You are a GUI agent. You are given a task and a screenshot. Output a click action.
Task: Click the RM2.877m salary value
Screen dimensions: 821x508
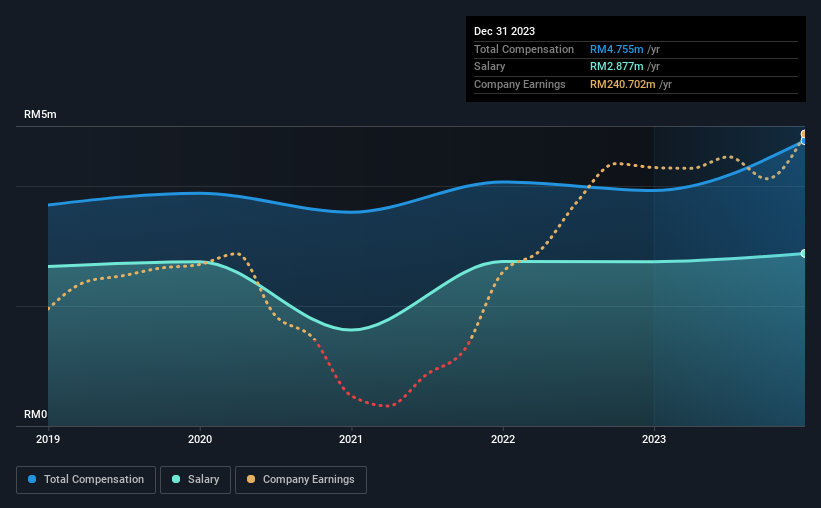tap(617, 67)
